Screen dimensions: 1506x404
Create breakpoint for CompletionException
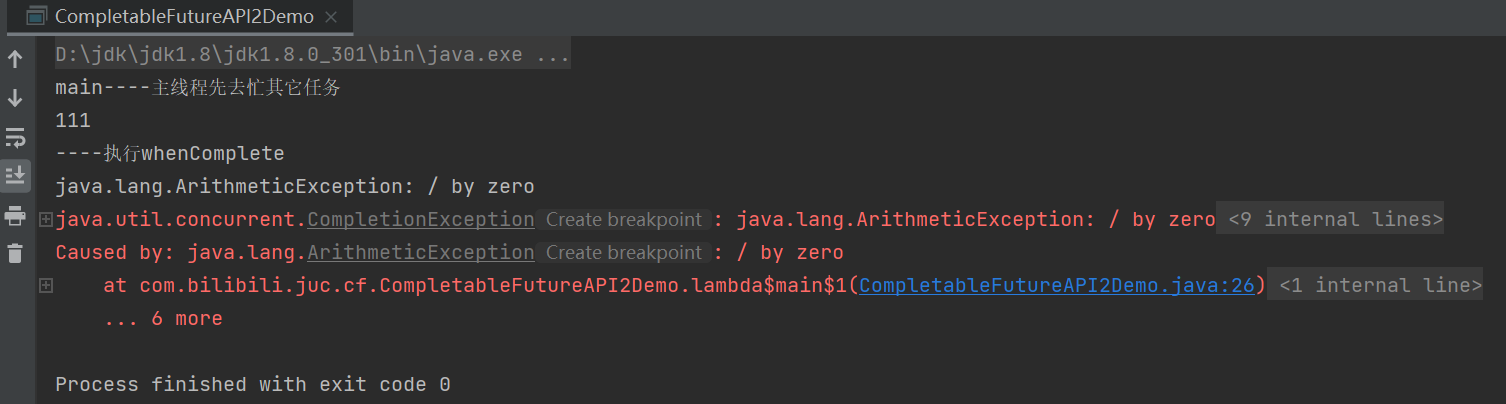(624, 220)
